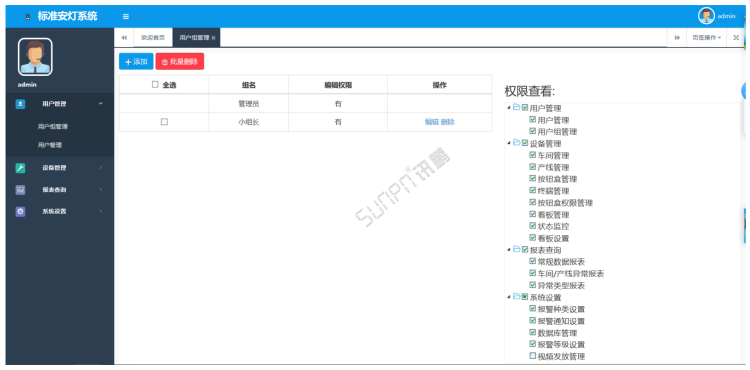Click the hamburger menu icon in header

click(126, 17)
